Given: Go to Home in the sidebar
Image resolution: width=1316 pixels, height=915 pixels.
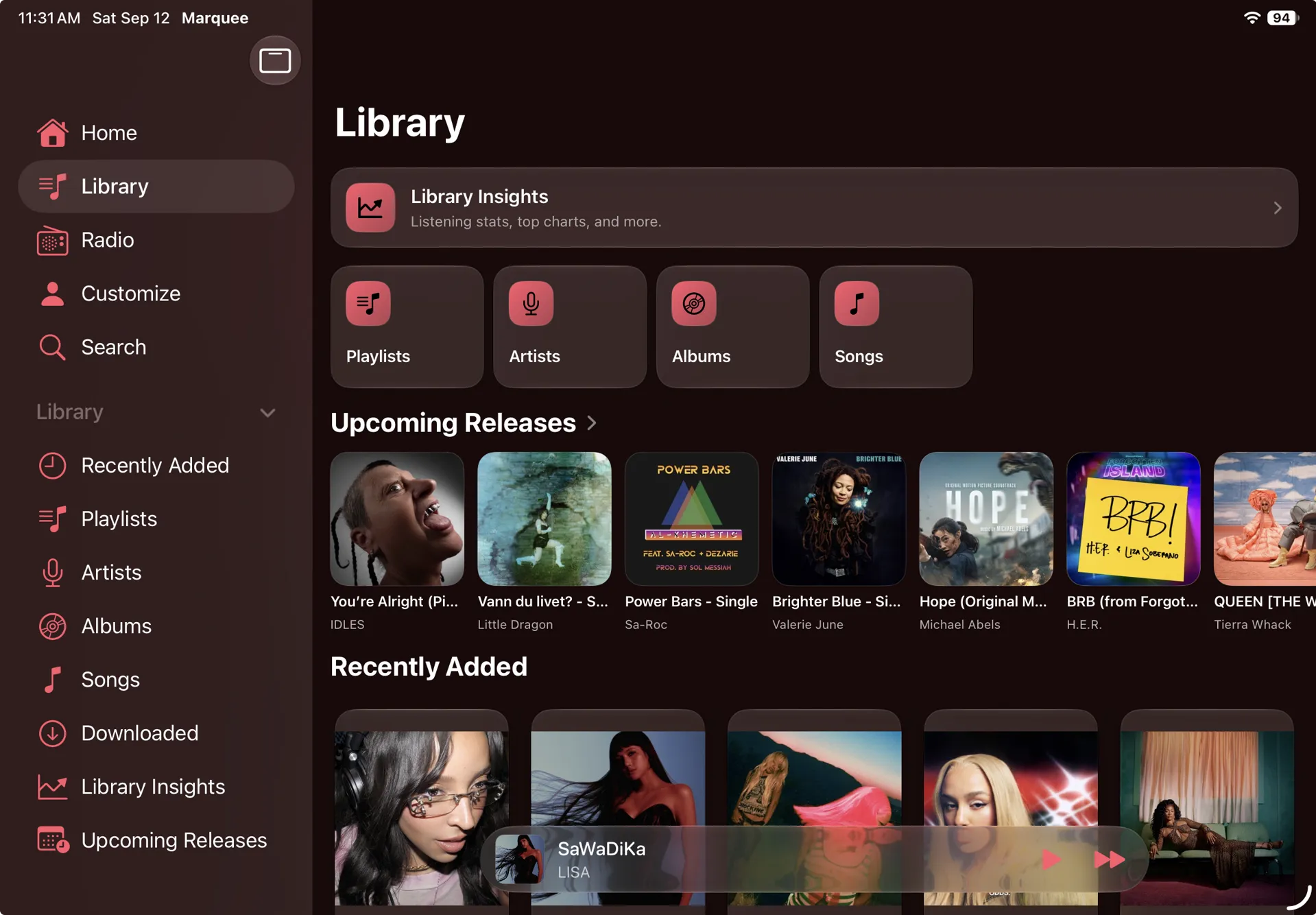Looking at the screenshot, I should coord(156,133).
